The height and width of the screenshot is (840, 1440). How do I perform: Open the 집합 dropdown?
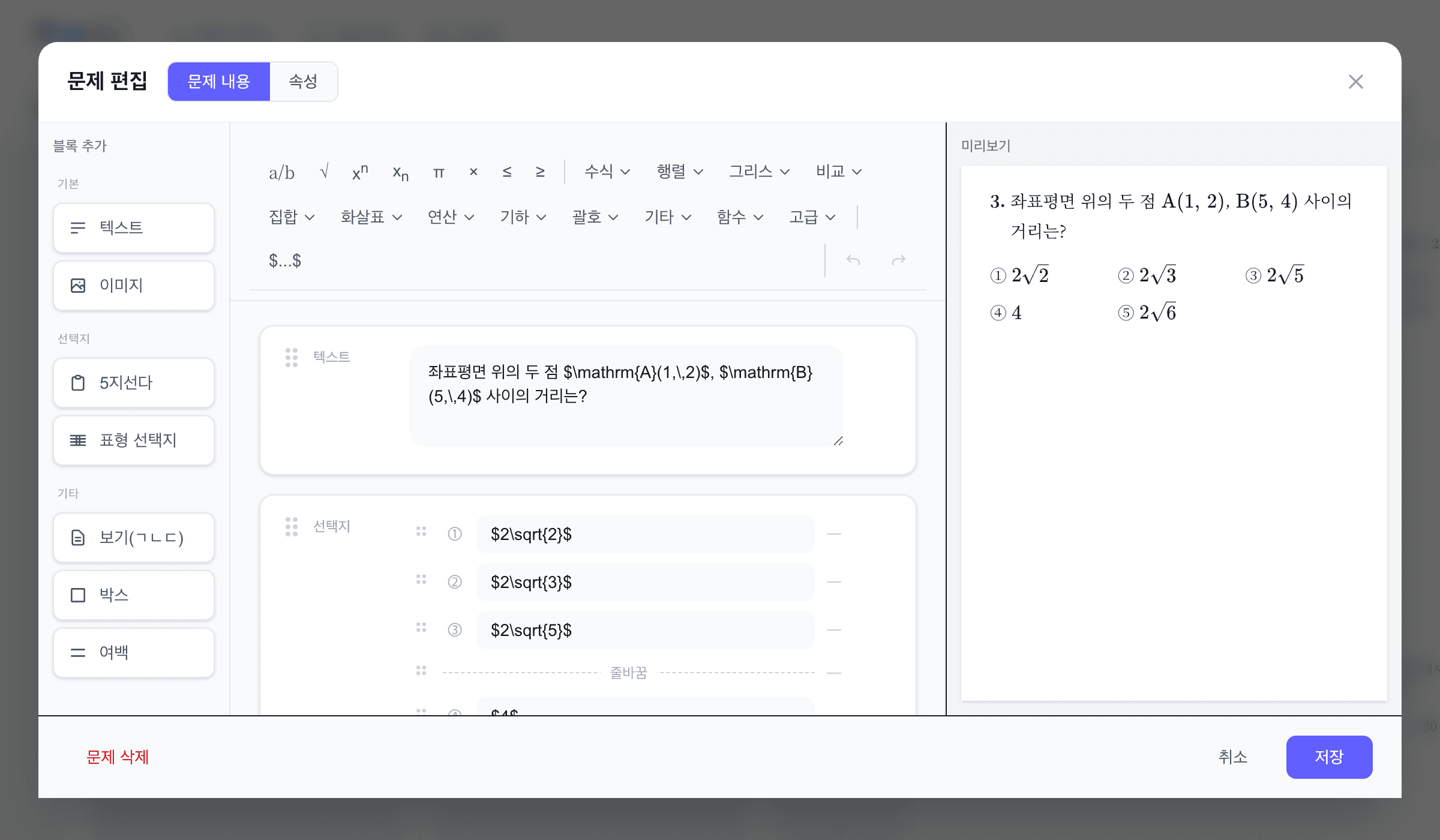292,217
